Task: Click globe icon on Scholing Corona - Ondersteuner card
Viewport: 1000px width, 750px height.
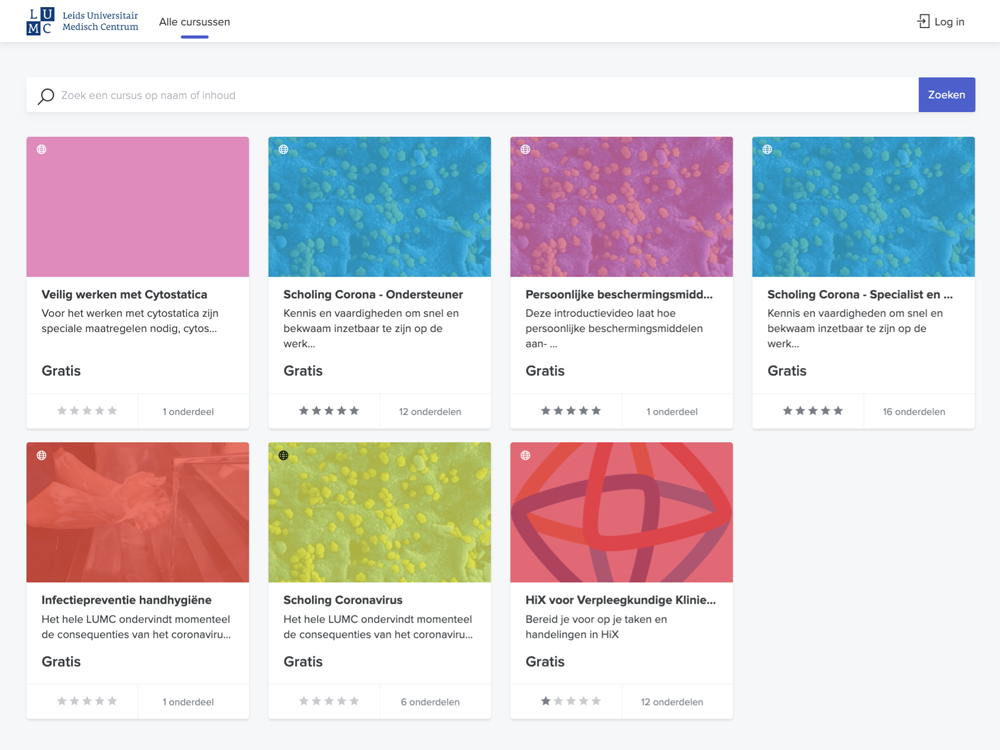Action: tap(284, 150)
